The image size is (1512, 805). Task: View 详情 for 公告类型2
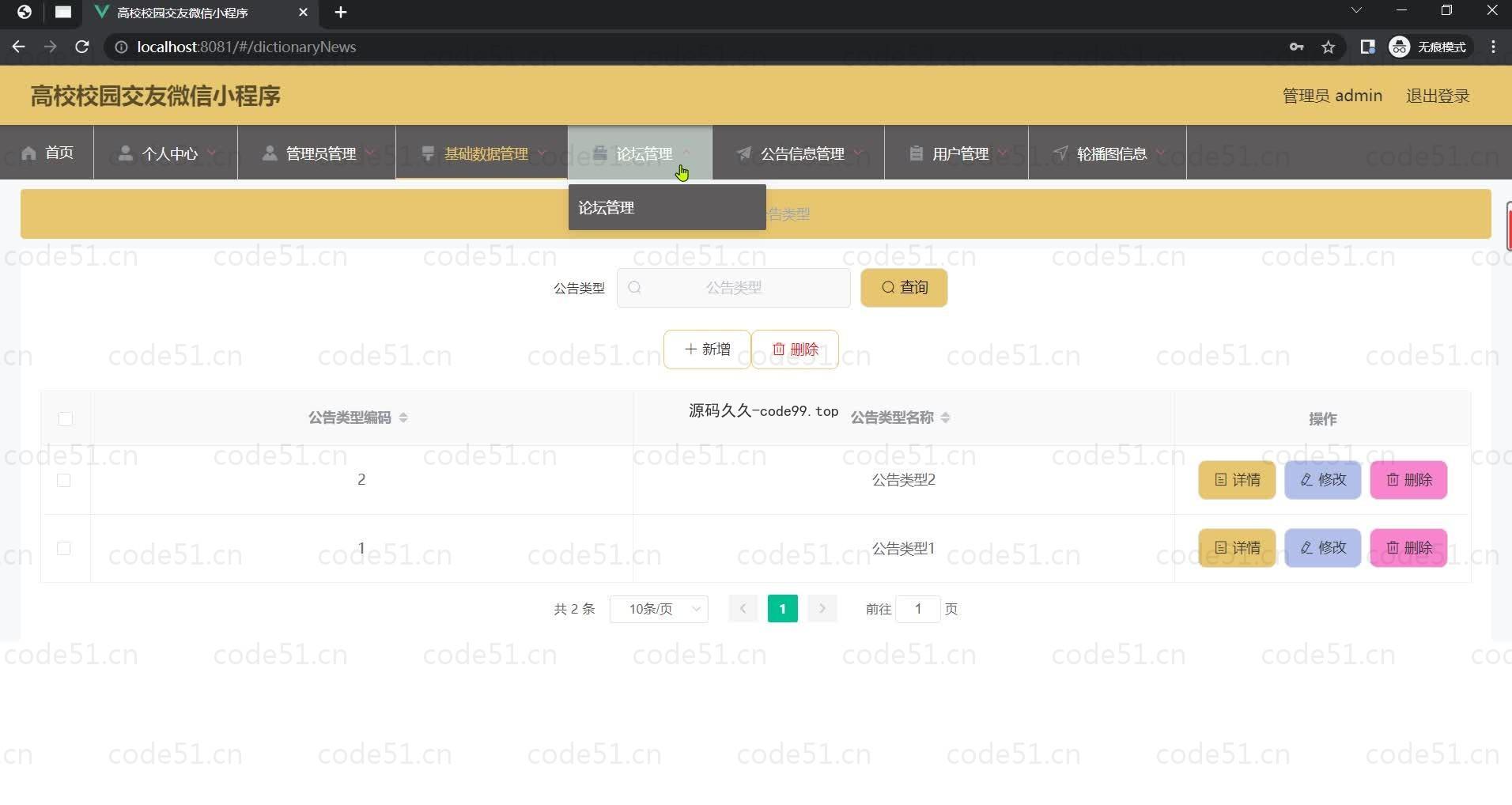point(1237,480)
